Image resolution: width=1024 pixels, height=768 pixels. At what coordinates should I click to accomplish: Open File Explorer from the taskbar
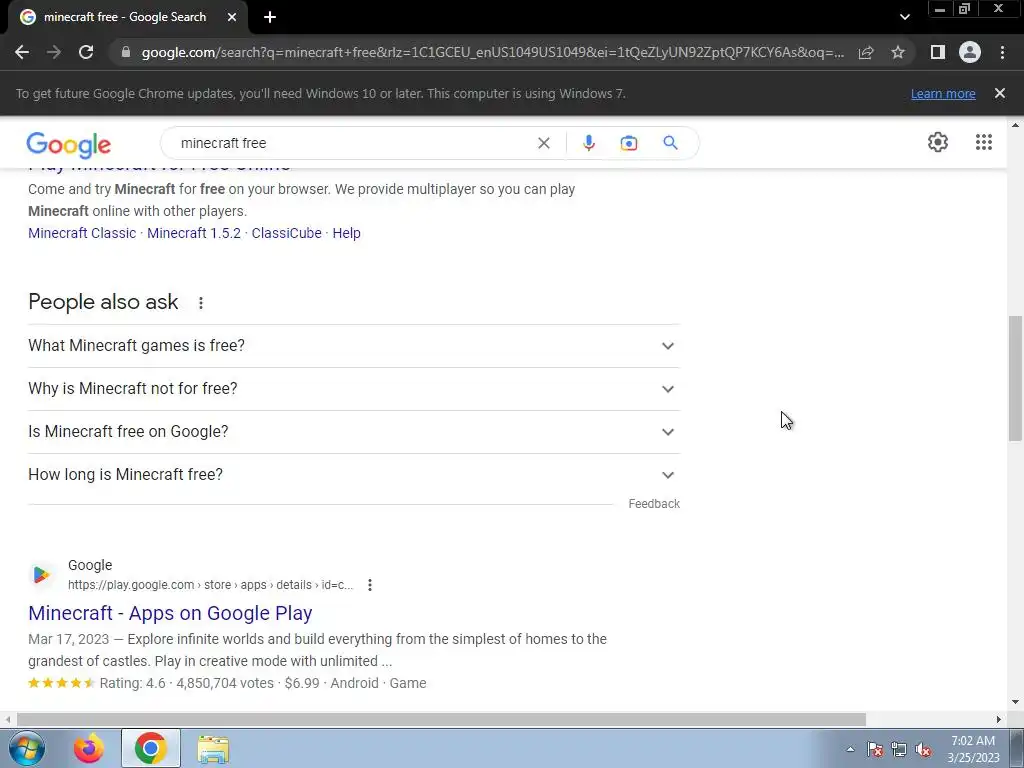(214, 748)
